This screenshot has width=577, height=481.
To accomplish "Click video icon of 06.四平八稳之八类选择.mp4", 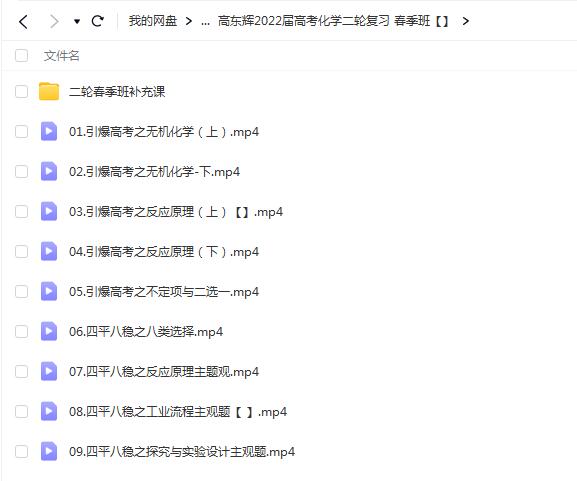I will [x=49, y=331].
